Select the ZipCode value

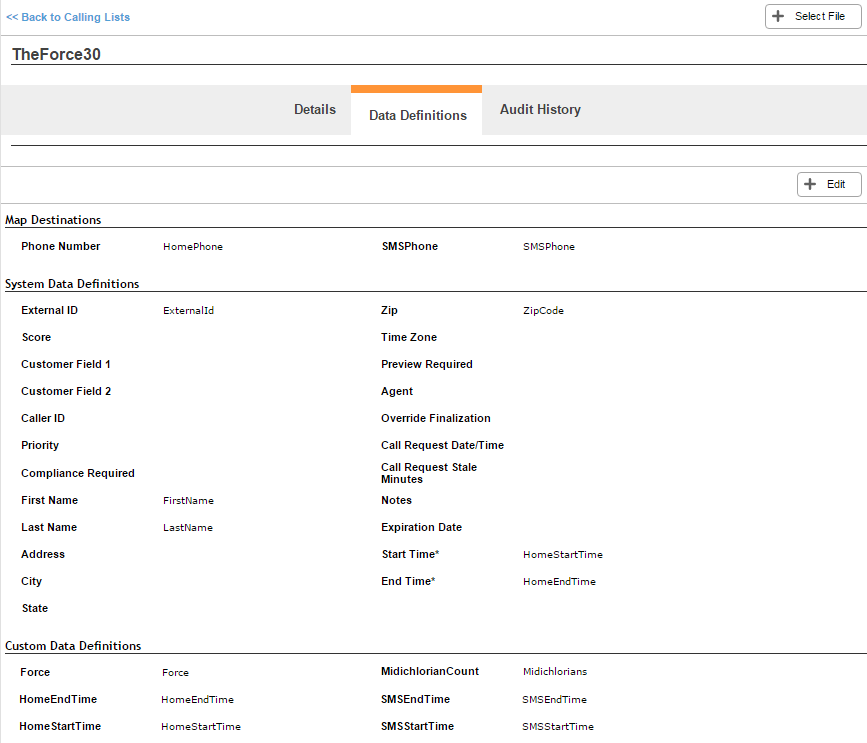pyautogui.click(x=543, y=311)
